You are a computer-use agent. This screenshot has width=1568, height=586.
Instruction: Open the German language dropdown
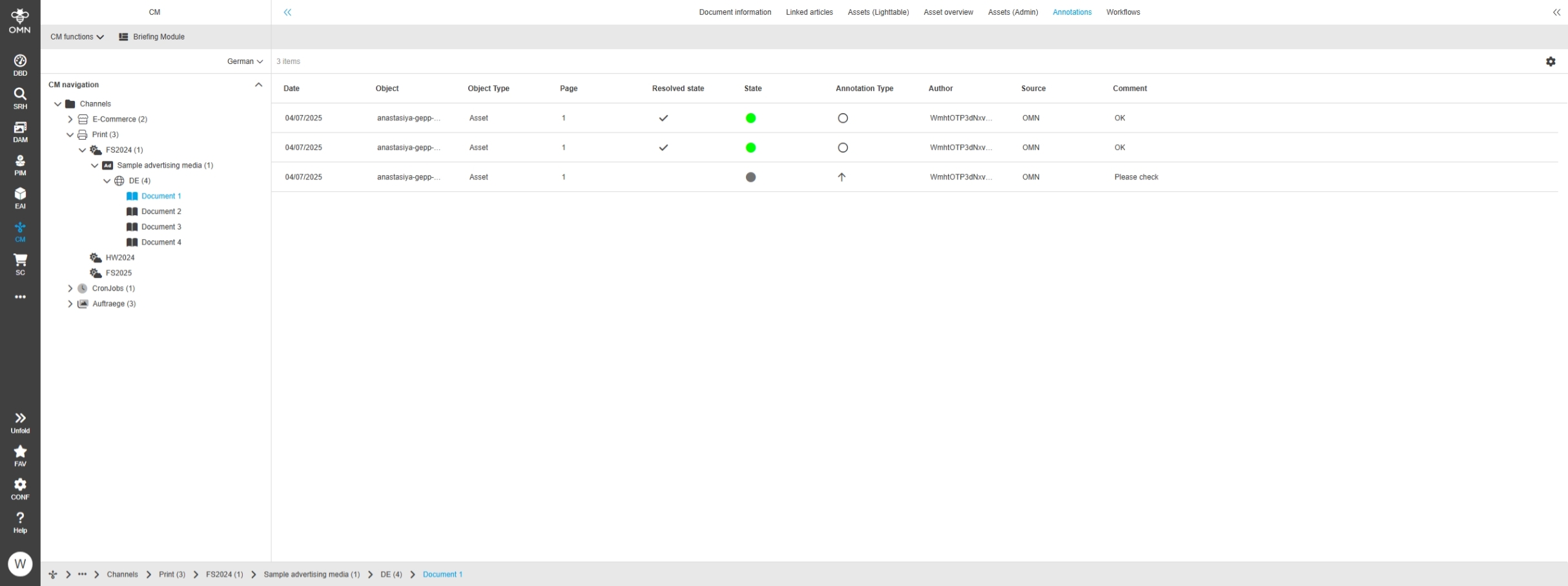tap(245, 61)
